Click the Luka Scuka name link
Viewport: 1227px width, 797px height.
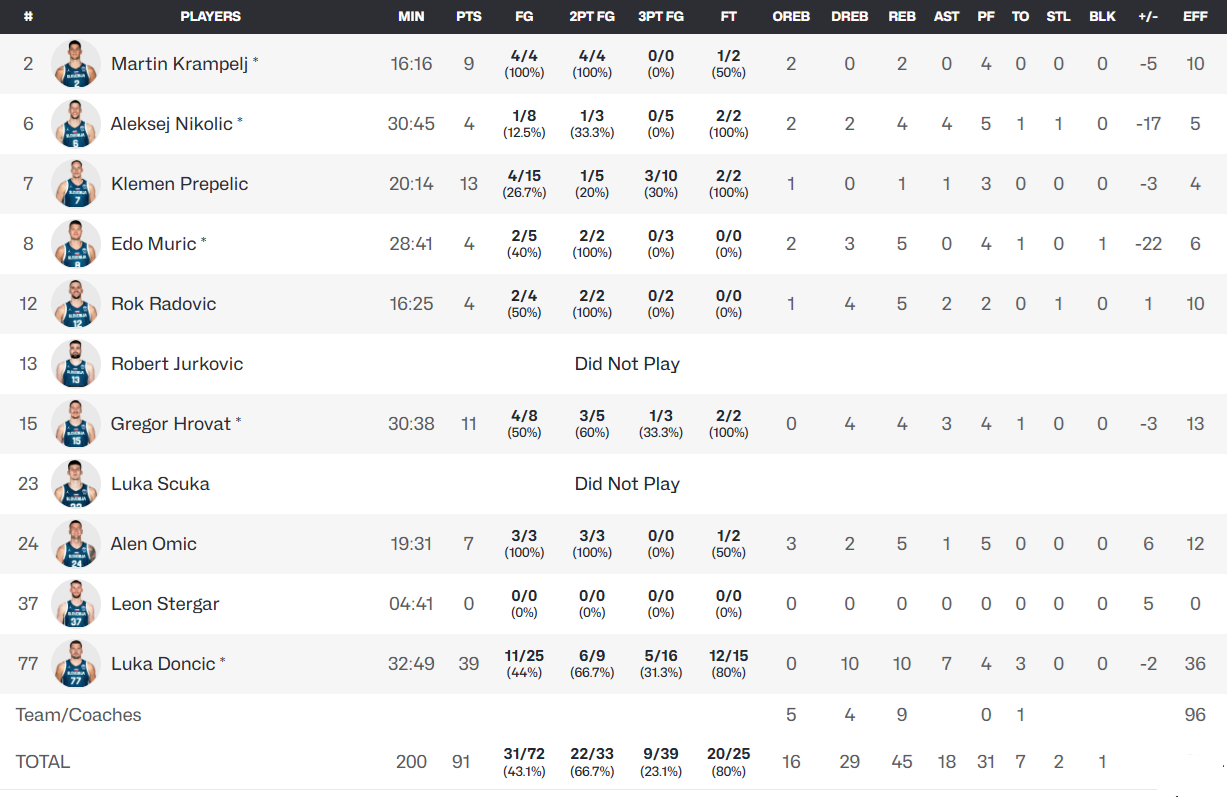tap(160, 484)
